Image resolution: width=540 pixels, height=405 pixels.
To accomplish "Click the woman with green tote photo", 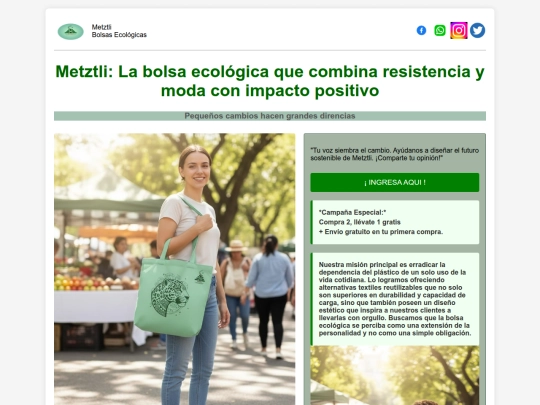I will point(175,269).
